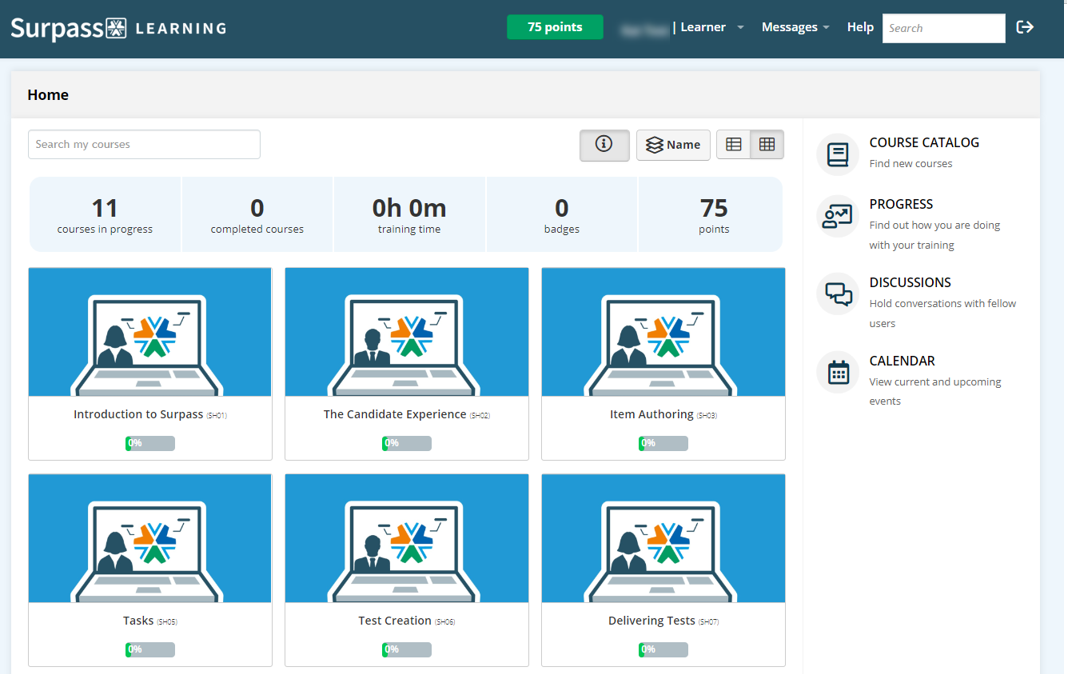Click 'Hold conversations with fellow users' text

(942, 313)
